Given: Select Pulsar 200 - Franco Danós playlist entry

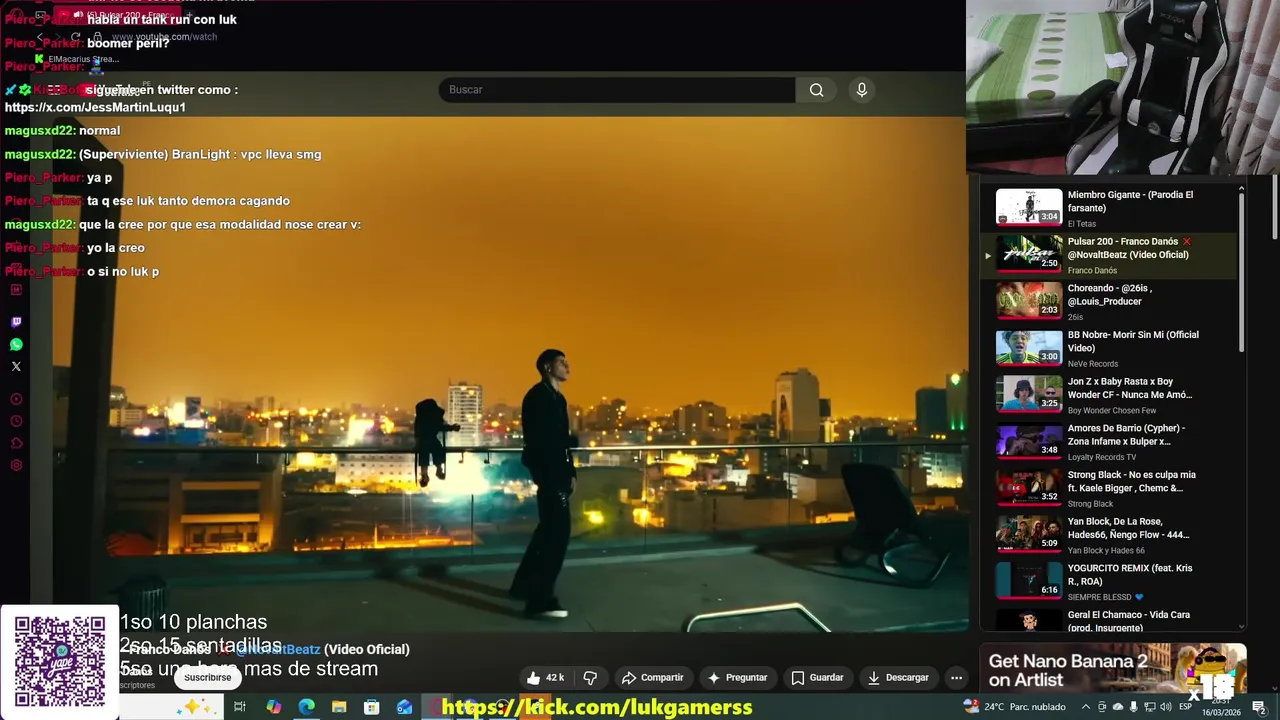Looking at the screenshot, I should click(x=1108, y=254).
